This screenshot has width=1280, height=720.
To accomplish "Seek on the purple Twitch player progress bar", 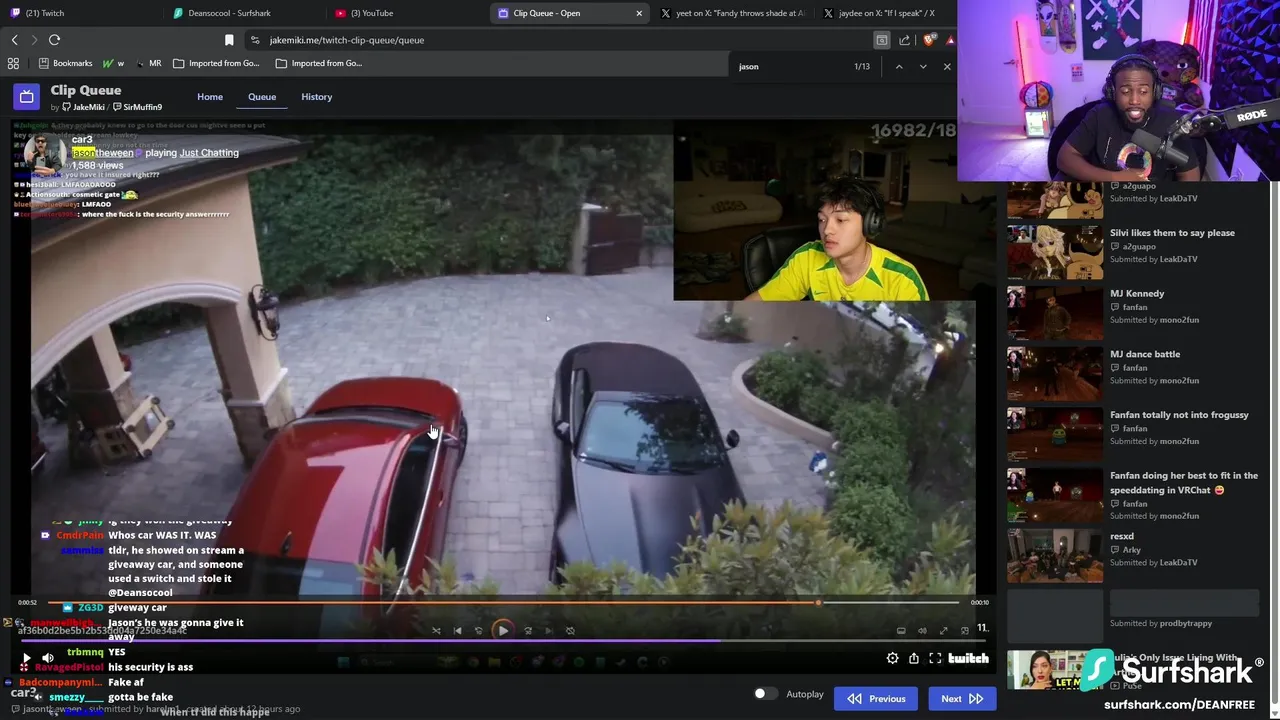I will click(503, 641).
